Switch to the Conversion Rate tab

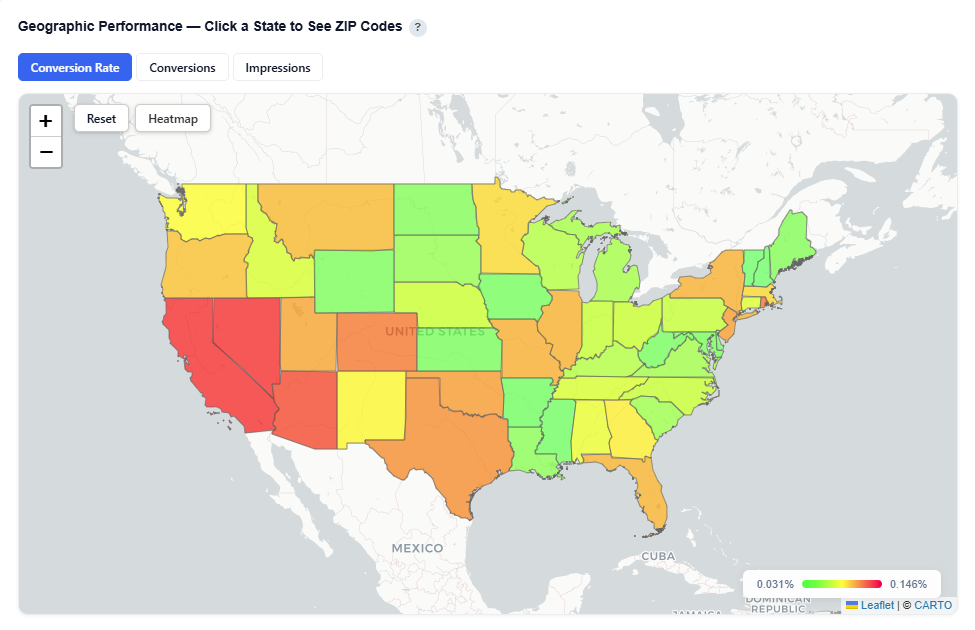point(75,68)
